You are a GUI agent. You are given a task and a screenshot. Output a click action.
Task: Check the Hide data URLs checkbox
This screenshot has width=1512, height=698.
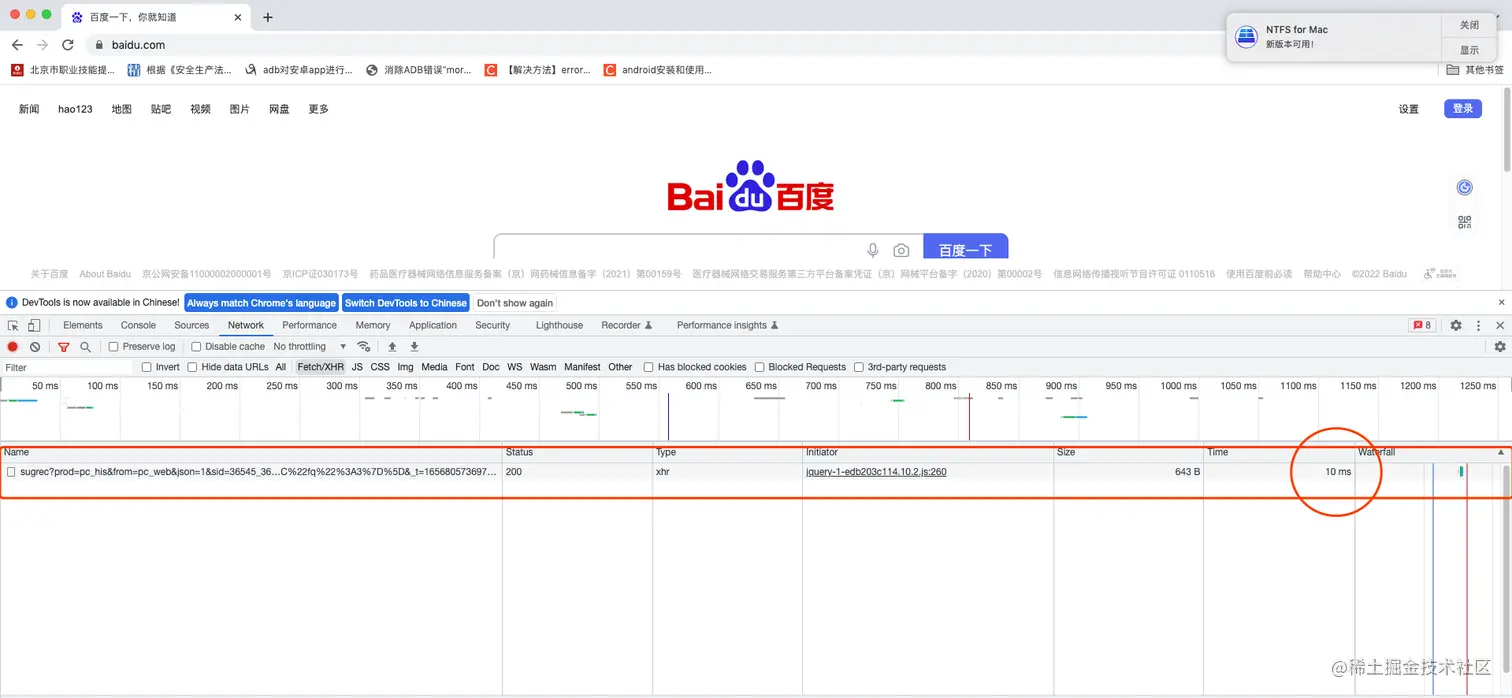click(193, 367)
